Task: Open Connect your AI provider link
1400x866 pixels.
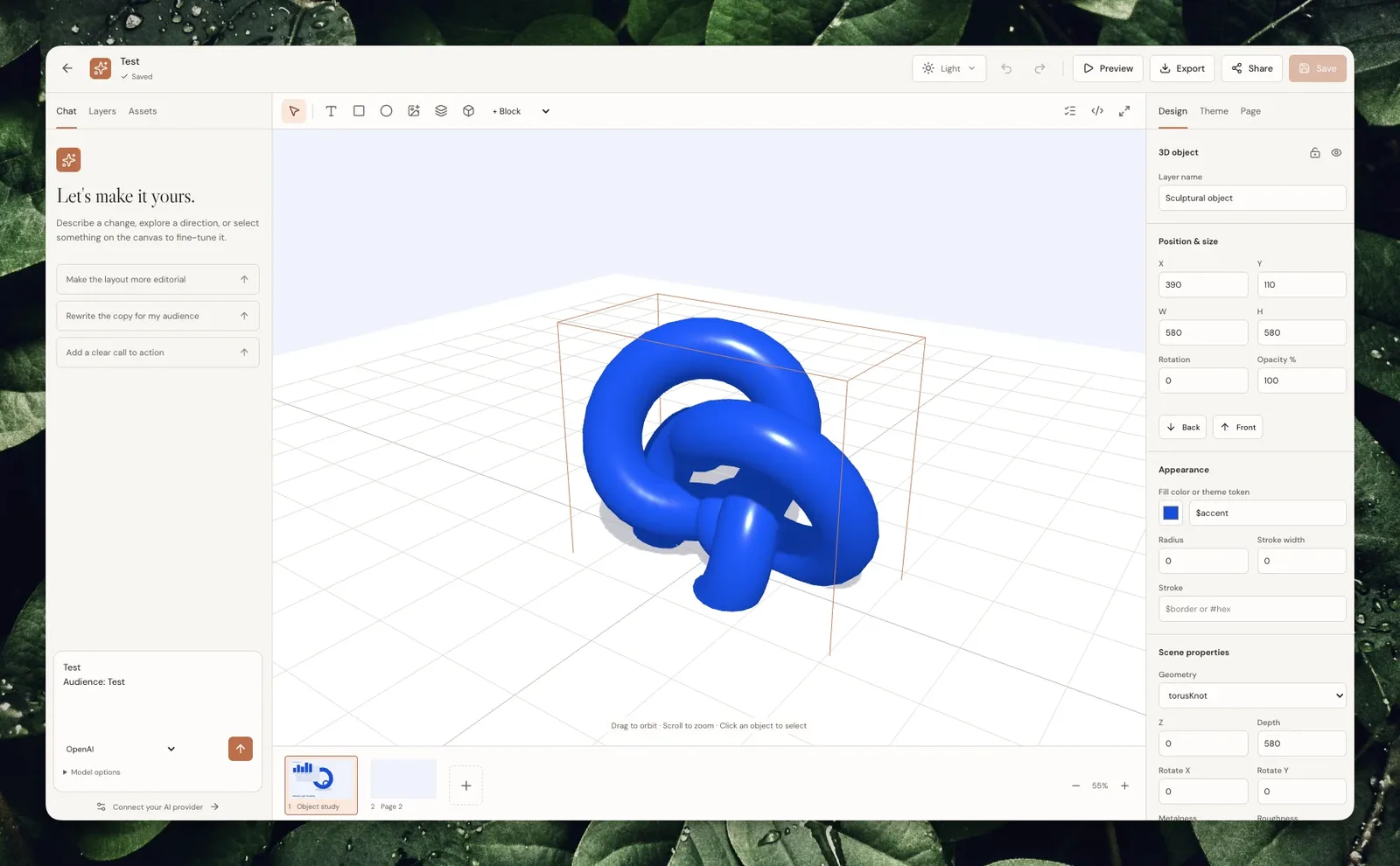Action: pyautogui.click(x=157, y=807)
